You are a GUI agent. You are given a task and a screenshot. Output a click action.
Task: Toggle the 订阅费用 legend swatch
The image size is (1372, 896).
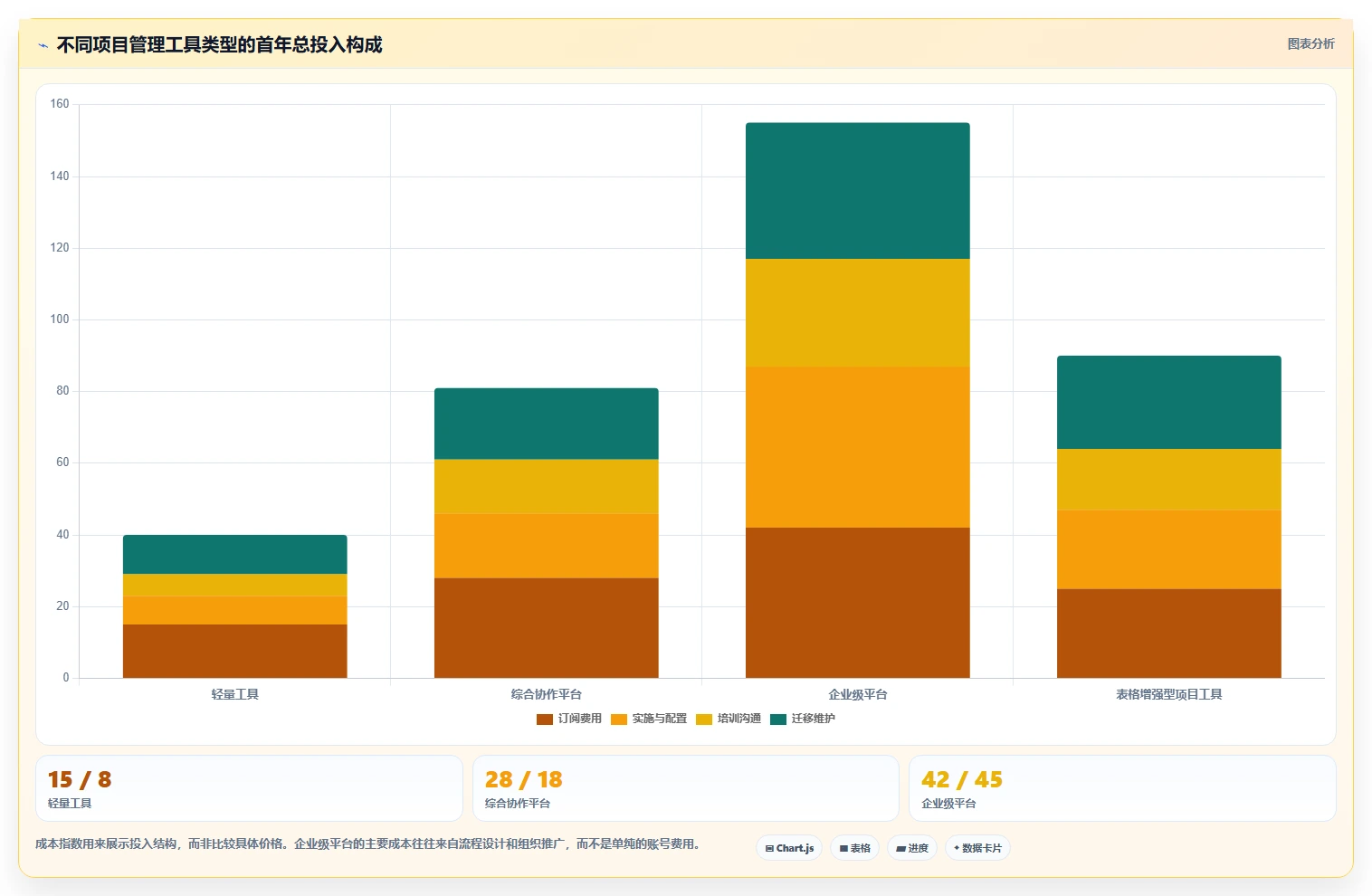coord(544,720)
